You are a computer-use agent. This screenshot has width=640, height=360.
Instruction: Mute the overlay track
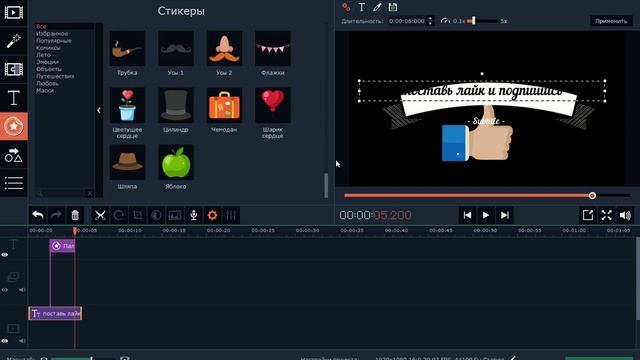tap(22, 290)
